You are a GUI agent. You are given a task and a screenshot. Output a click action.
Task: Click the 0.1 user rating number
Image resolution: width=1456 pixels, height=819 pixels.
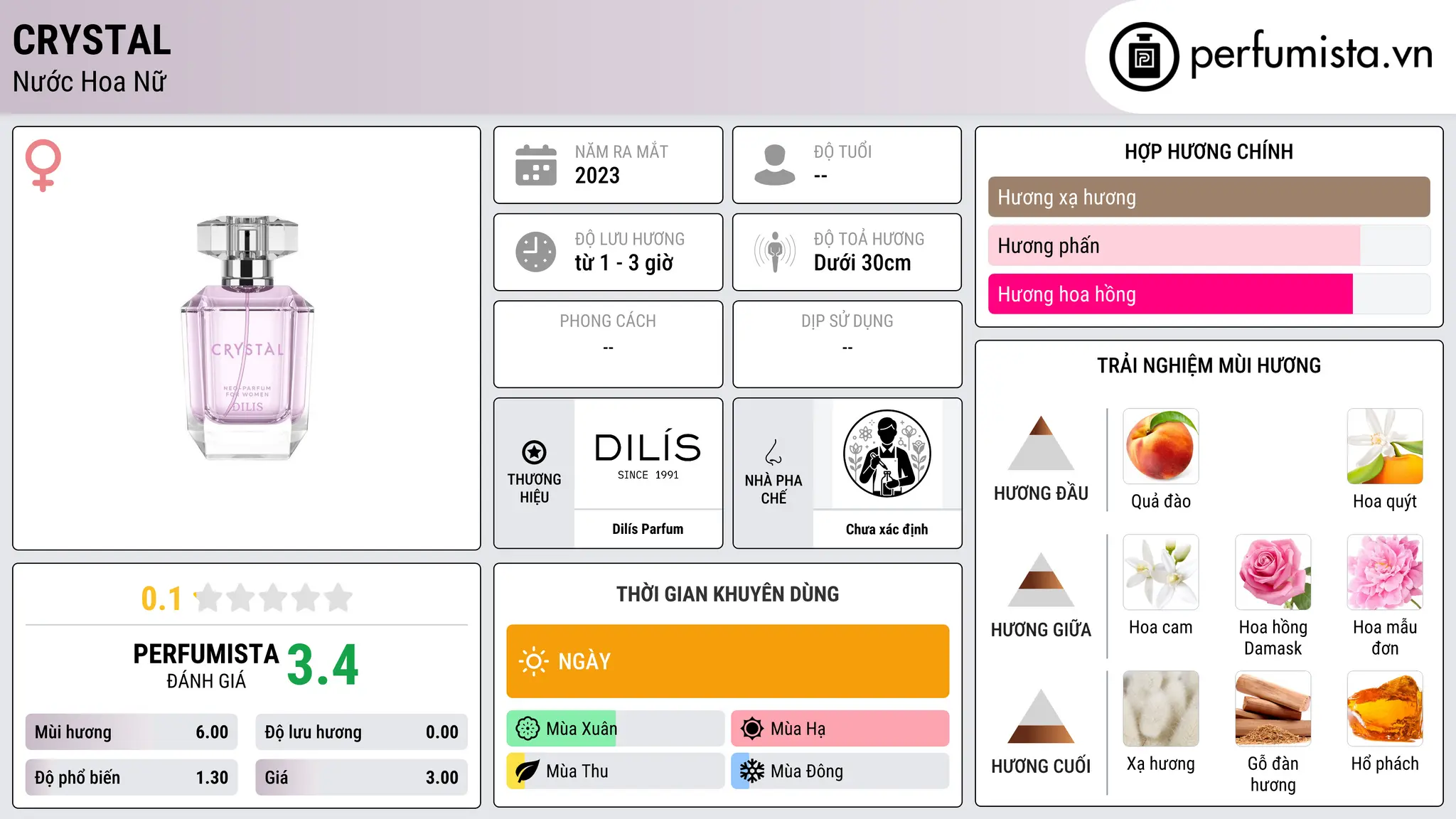tap(161, 599)
